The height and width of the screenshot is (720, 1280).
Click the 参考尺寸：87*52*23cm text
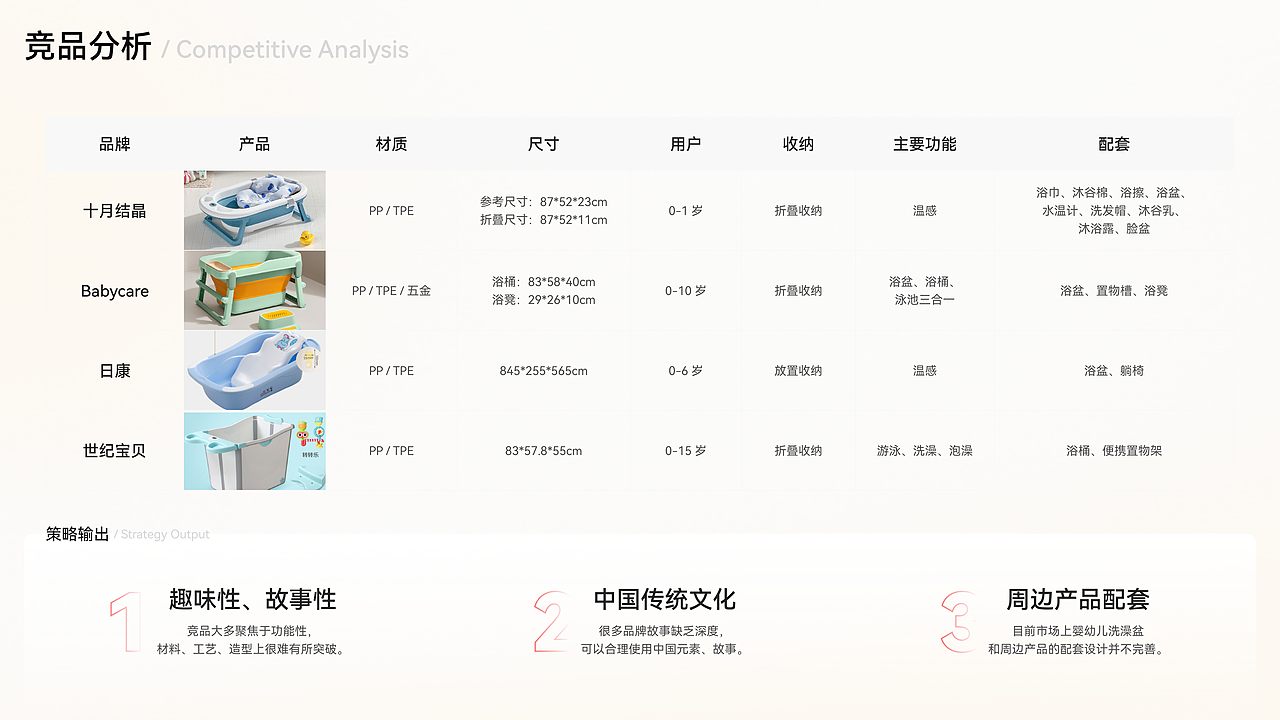[543, 202]
